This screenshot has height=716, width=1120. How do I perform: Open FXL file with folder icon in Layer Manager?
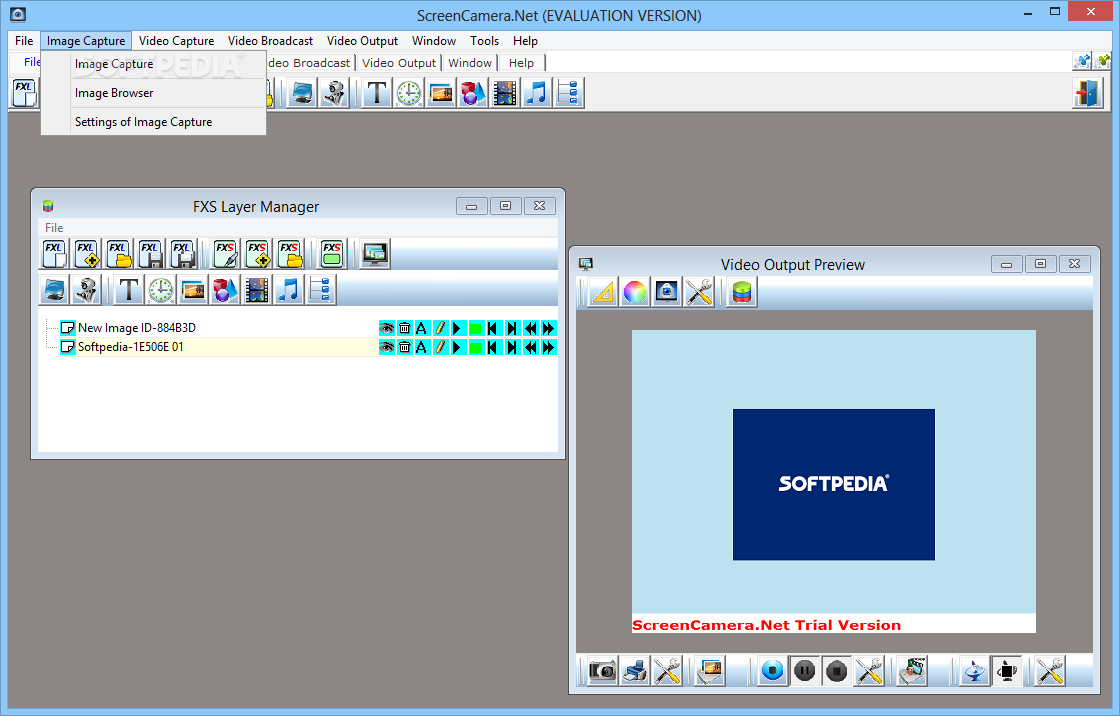pyautogui.click(x=119, y=254)
